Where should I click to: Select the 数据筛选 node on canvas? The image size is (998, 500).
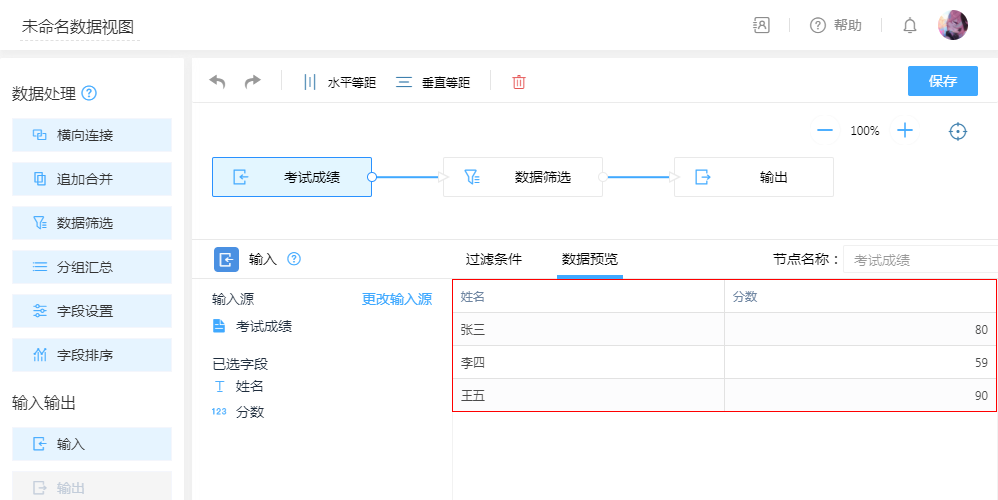[x=523, y=177]
